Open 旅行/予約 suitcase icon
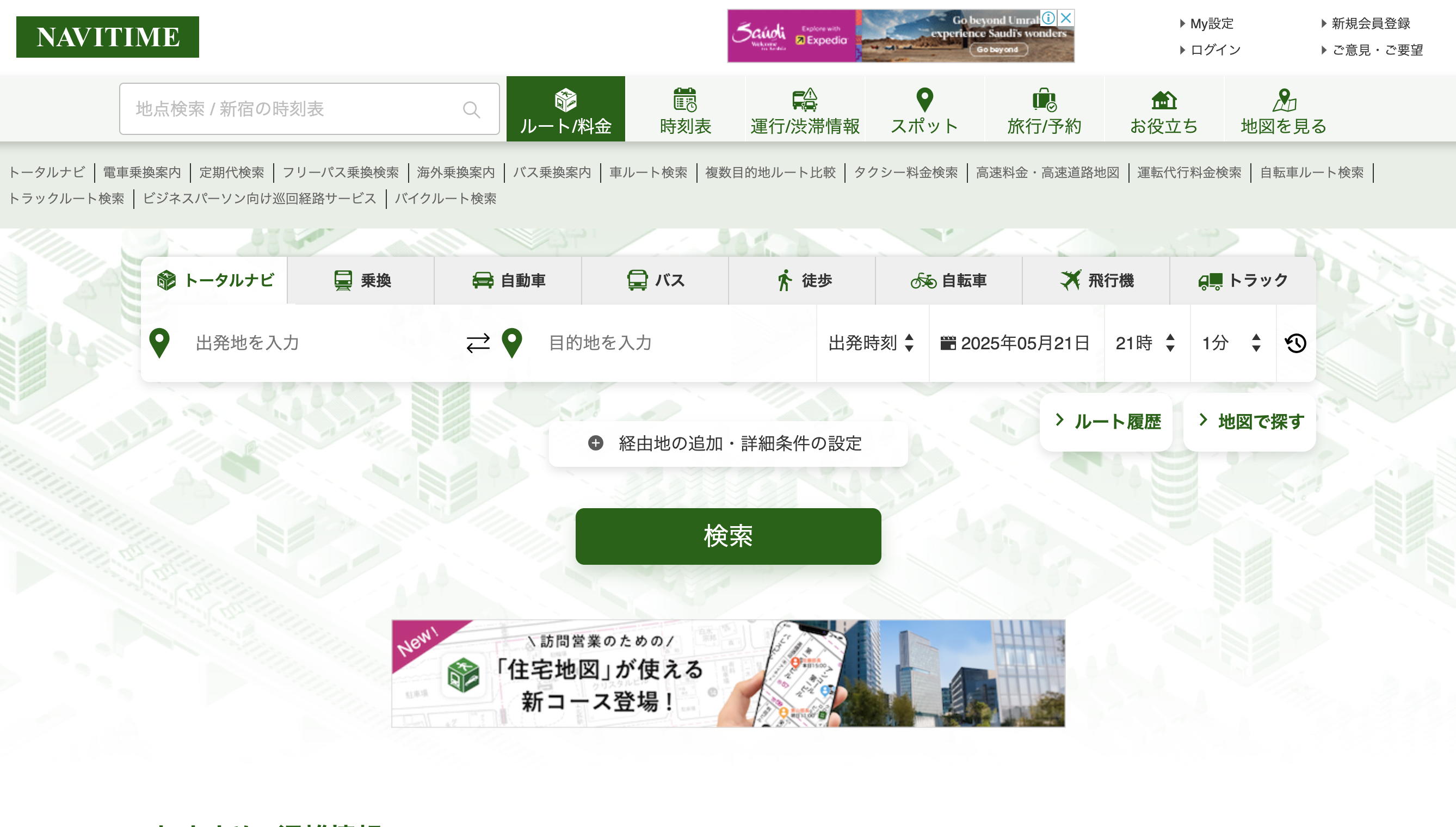Image resolution: width=1456 pixels, height=827 pixels. 1044,100
